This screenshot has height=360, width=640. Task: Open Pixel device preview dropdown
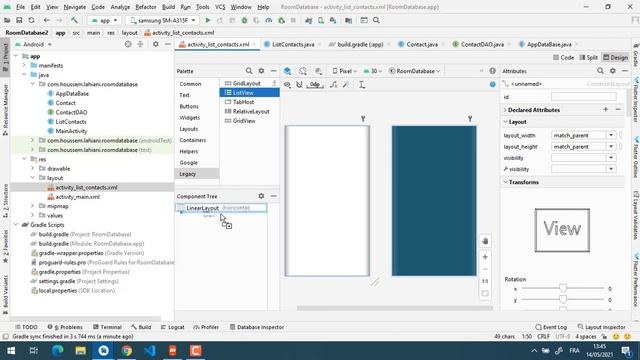[344, 71]
